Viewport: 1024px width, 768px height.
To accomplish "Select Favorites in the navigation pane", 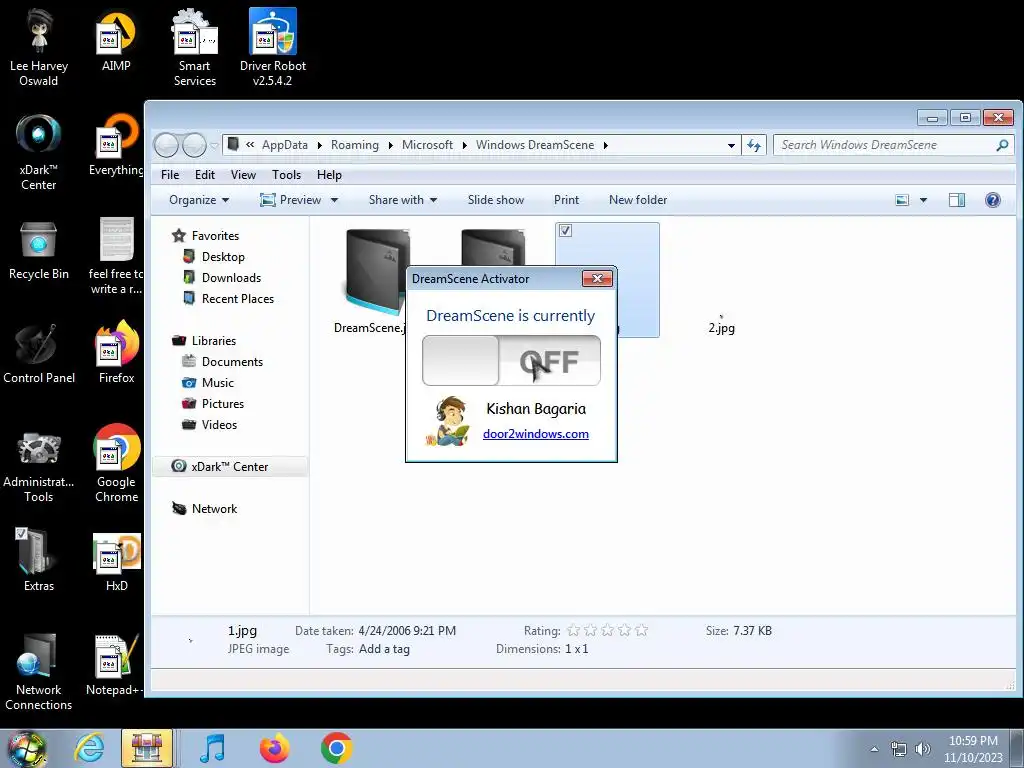I will [x=215, y=236].
